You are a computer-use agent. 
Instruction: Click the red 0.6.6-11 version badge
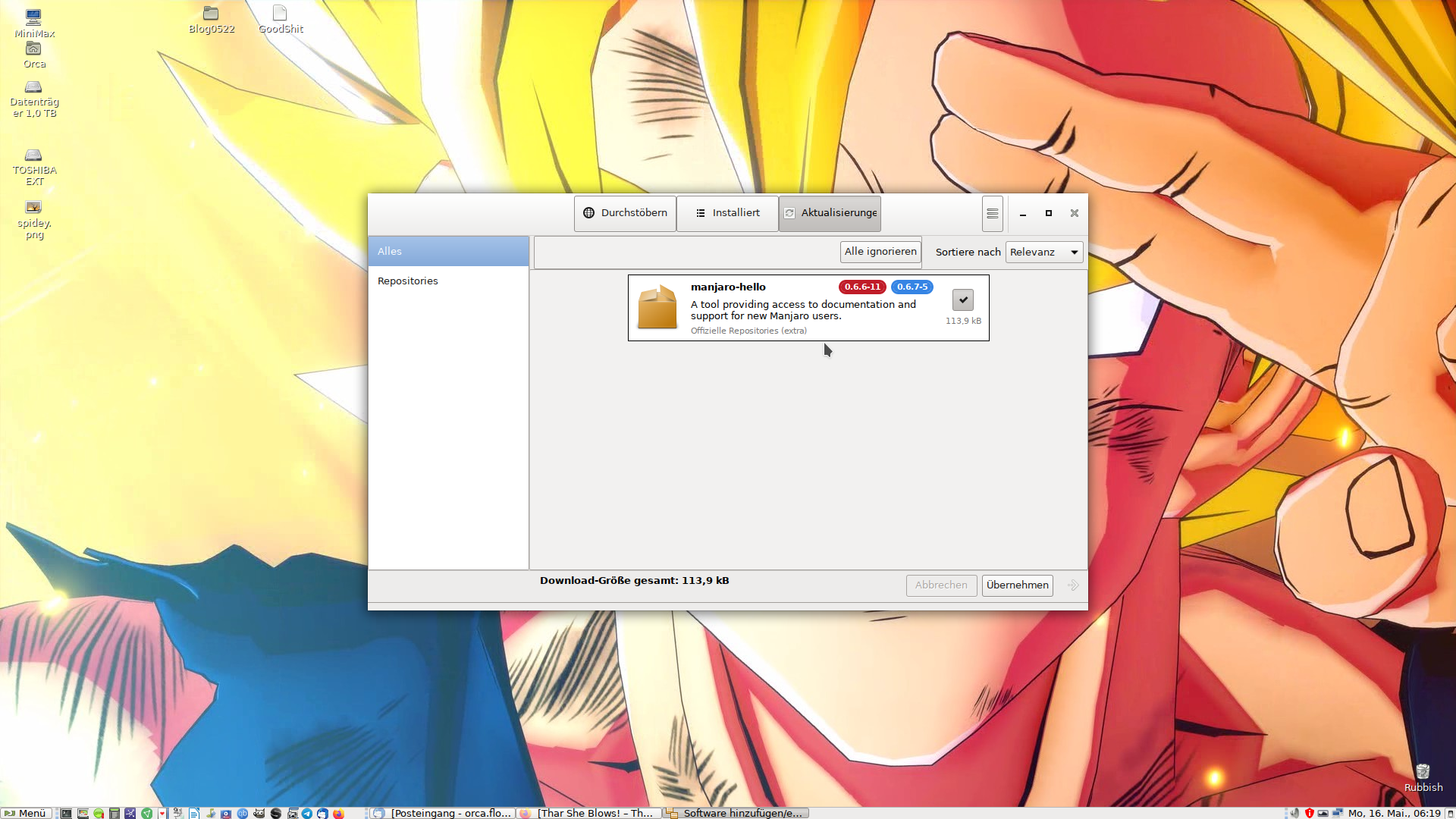coord(862,287)
